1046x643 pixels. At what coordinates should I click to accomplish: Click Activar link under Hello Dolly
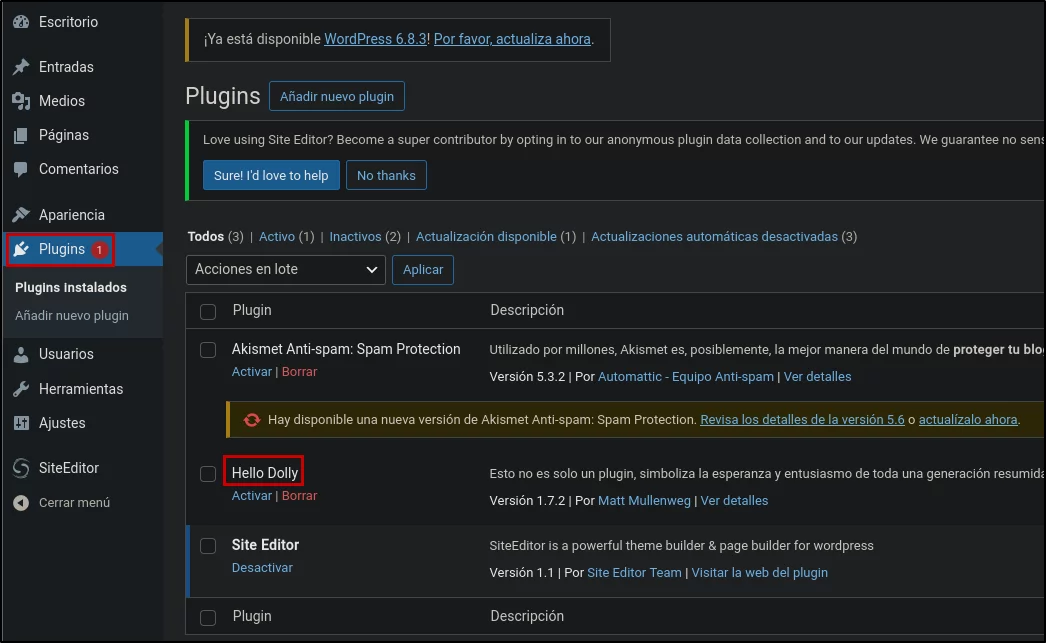(251, 496)
